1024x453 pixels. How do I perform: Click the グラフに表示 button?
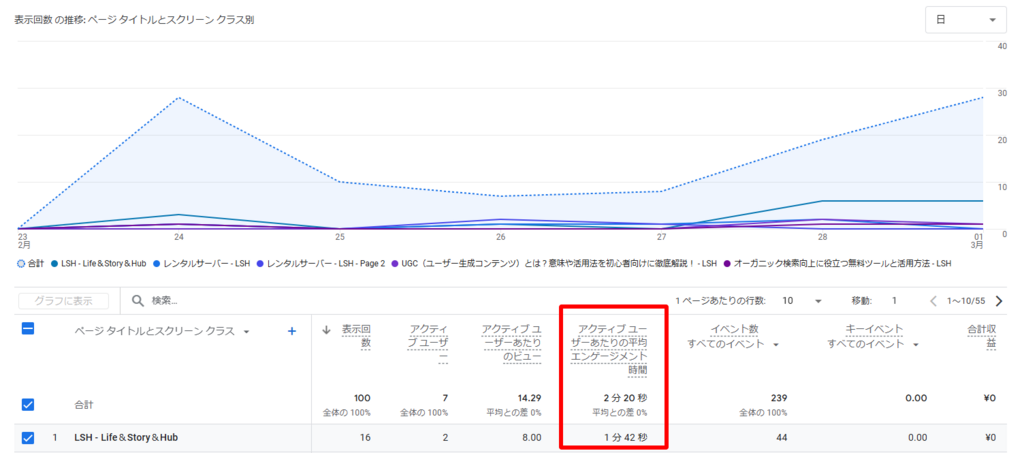coord(64,300)
